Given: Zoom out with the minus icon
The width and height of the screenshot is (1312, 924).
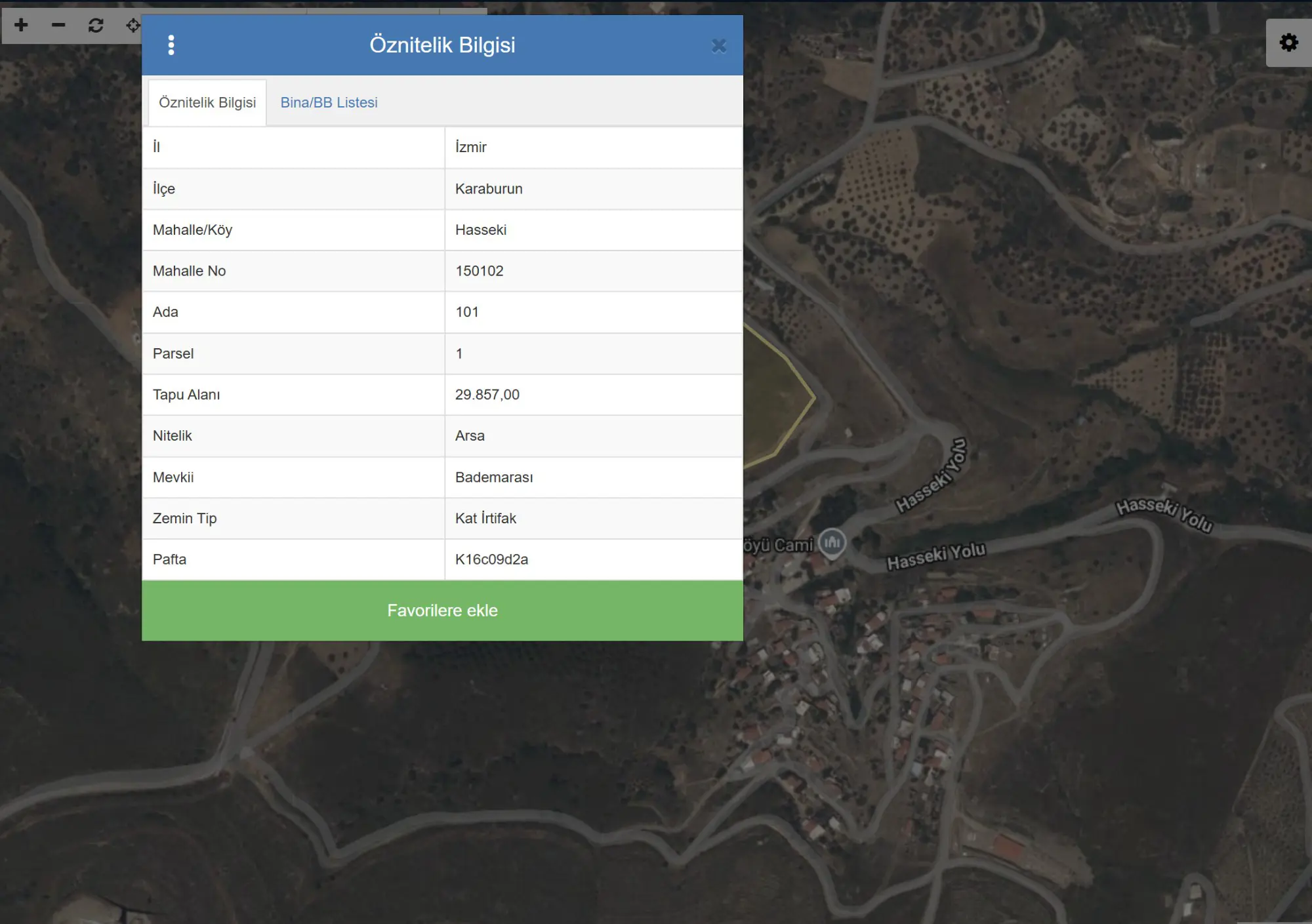Looking at the screenshot, I should 58,25.
